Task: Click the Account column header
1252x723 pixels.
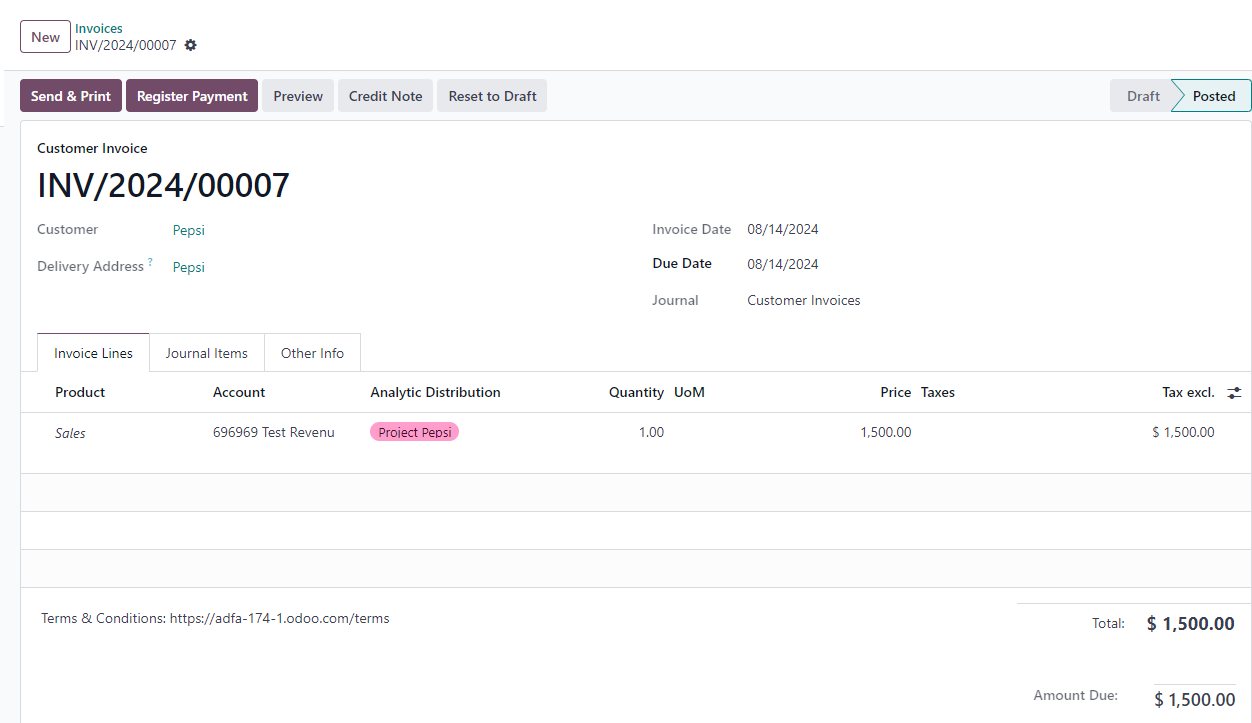Action: [239, 392]
